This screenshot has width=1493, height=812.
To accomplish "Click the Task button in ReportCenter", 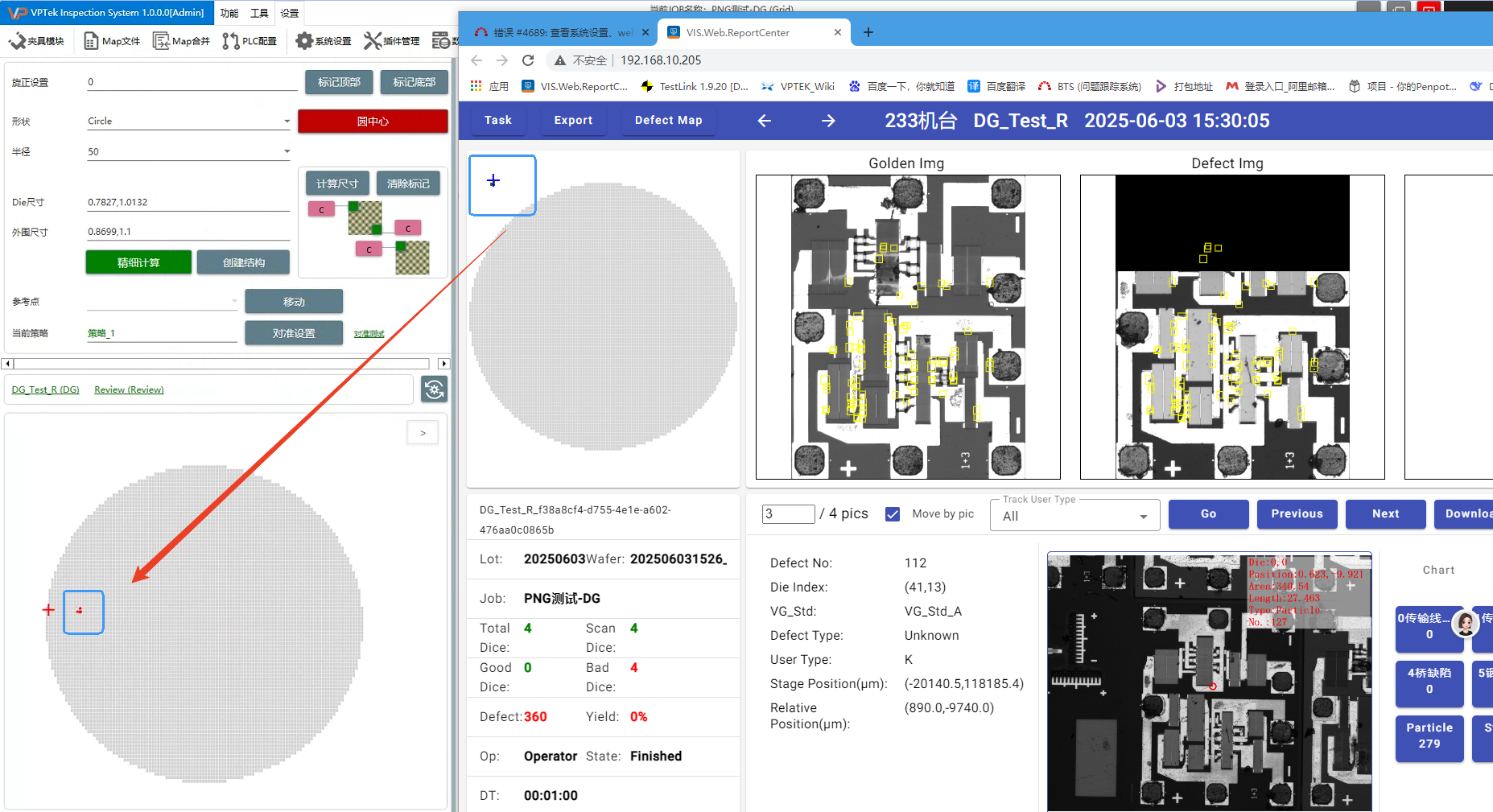I will (498, 120).
